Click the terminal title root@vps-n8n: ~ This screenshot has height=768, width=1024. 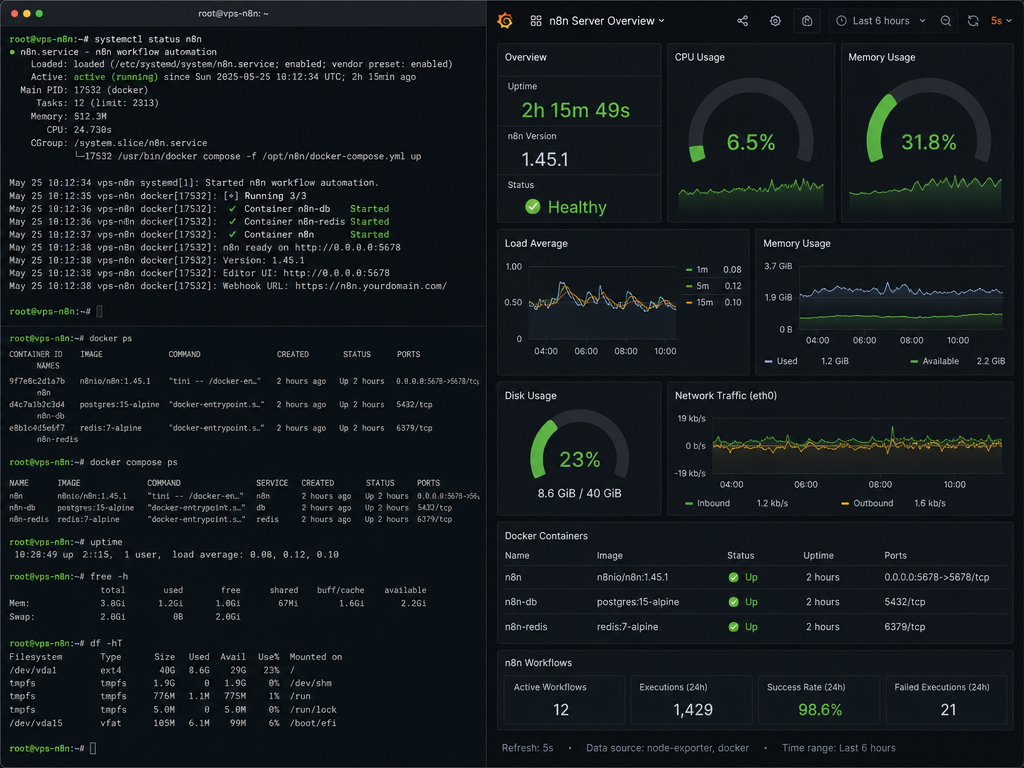(233, 14)
